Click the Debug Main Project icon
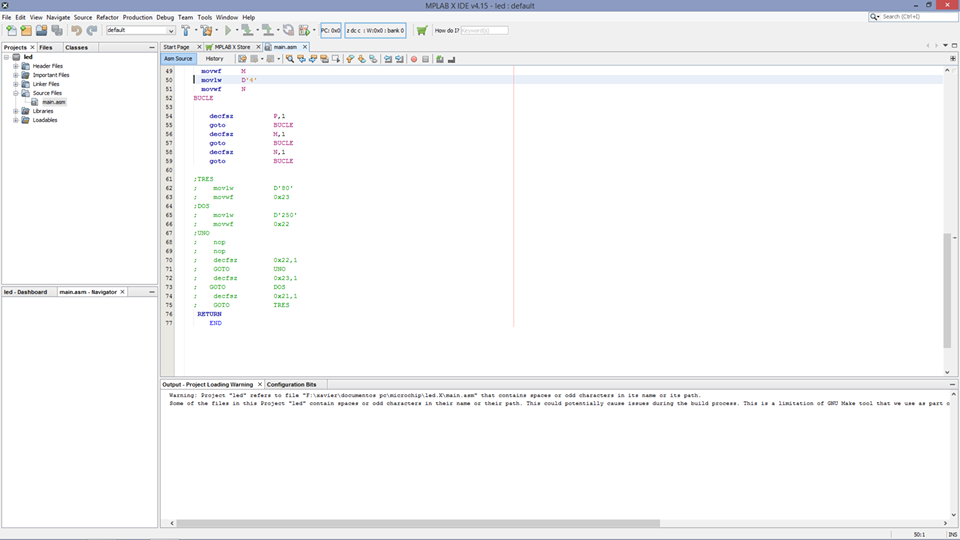 [x=304, y=30]
